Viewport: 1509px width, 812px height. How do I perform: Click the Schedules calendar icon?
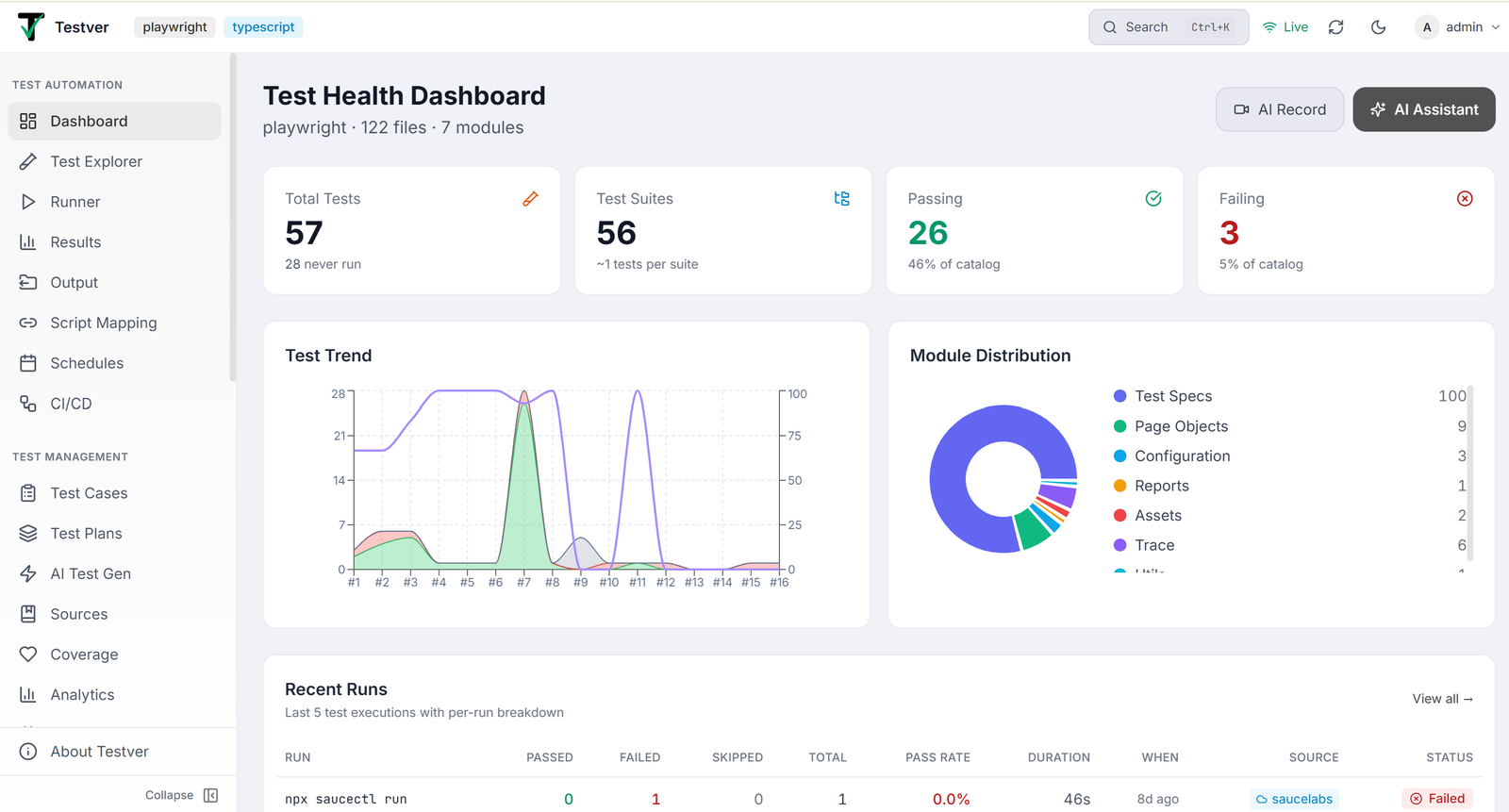point(28,363)
